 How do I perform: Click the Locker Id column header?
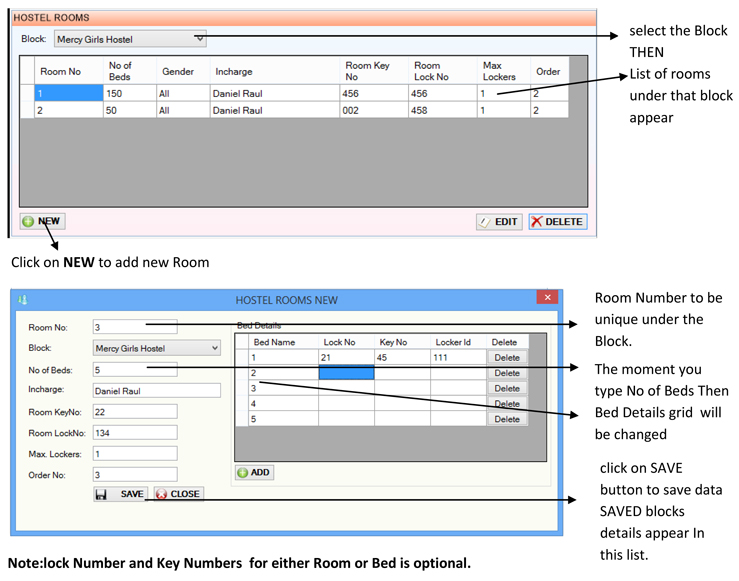458,342
